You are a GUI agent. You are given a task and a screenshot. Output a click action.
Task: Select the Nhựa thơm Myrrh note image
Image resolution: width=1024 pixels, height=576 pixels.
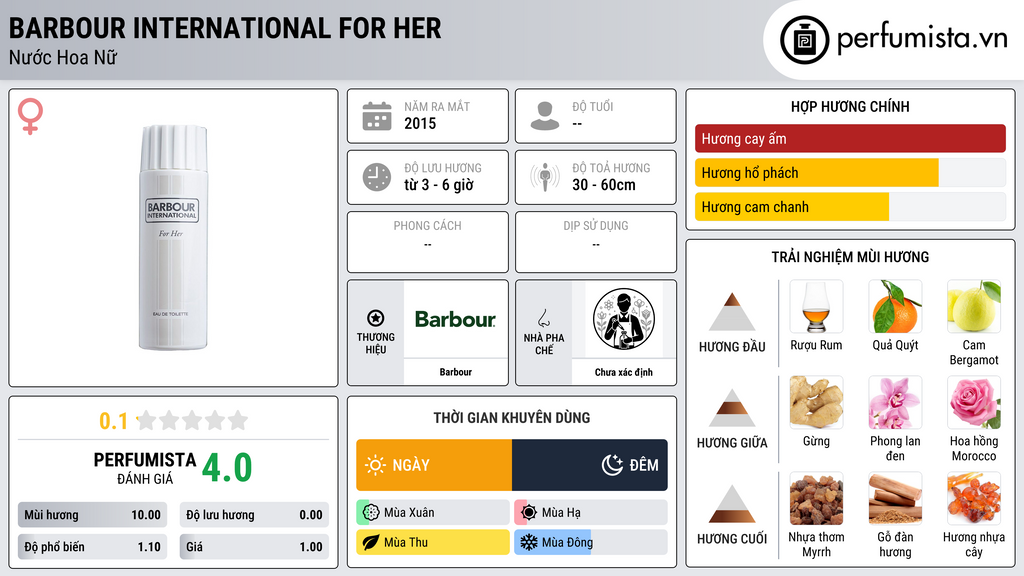coord(816,499)
